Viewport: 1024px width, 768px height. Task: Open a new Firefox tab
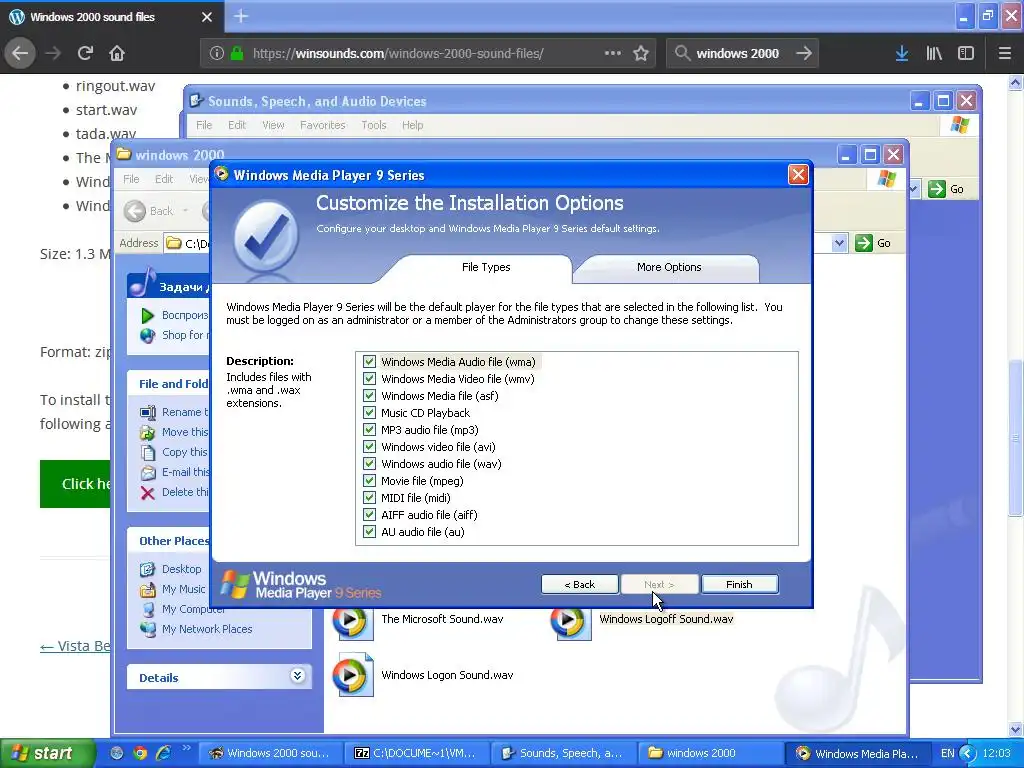241,16
